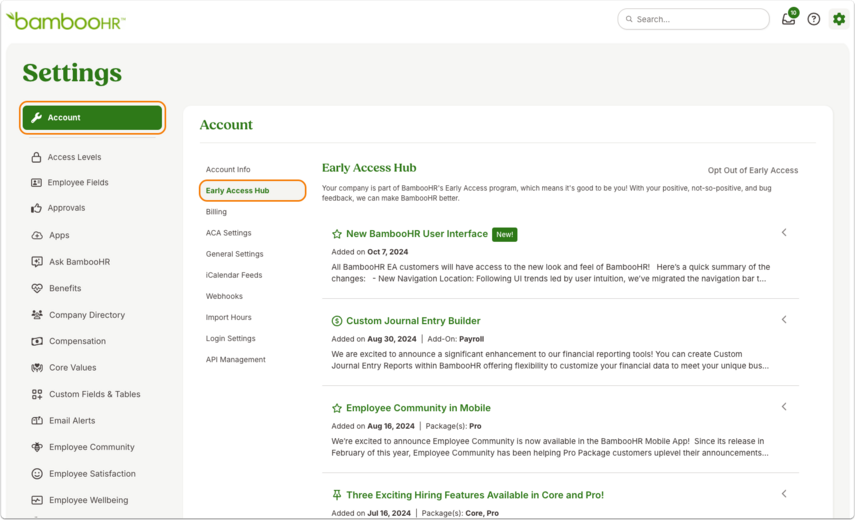Open the inbox notifications icon
The height and width of the screenshot is (520, 855).
pyautogui.click(x=789, y=18)
